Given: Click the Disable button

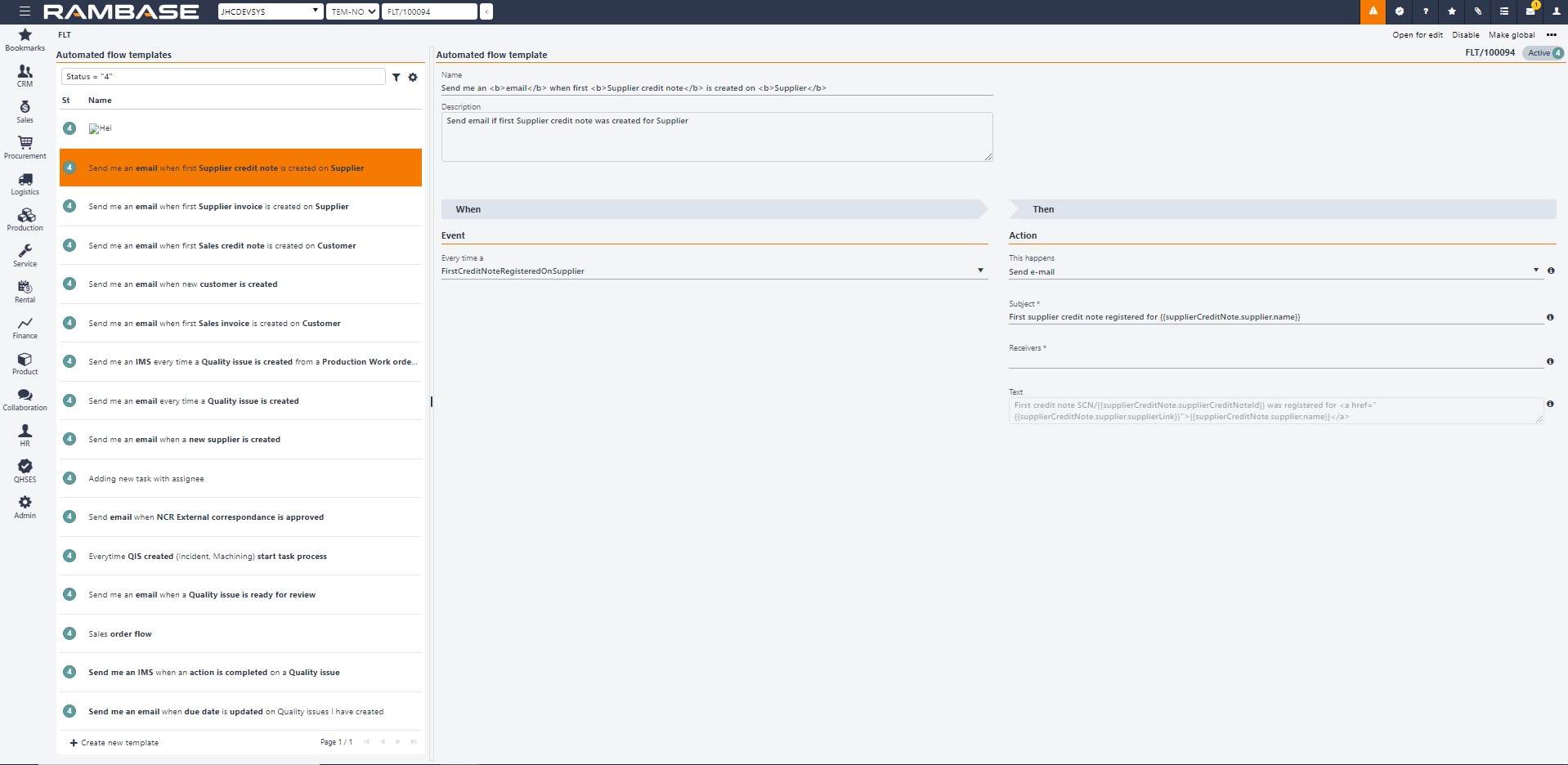Looking at the screenshot, I should click(1465, 35).
